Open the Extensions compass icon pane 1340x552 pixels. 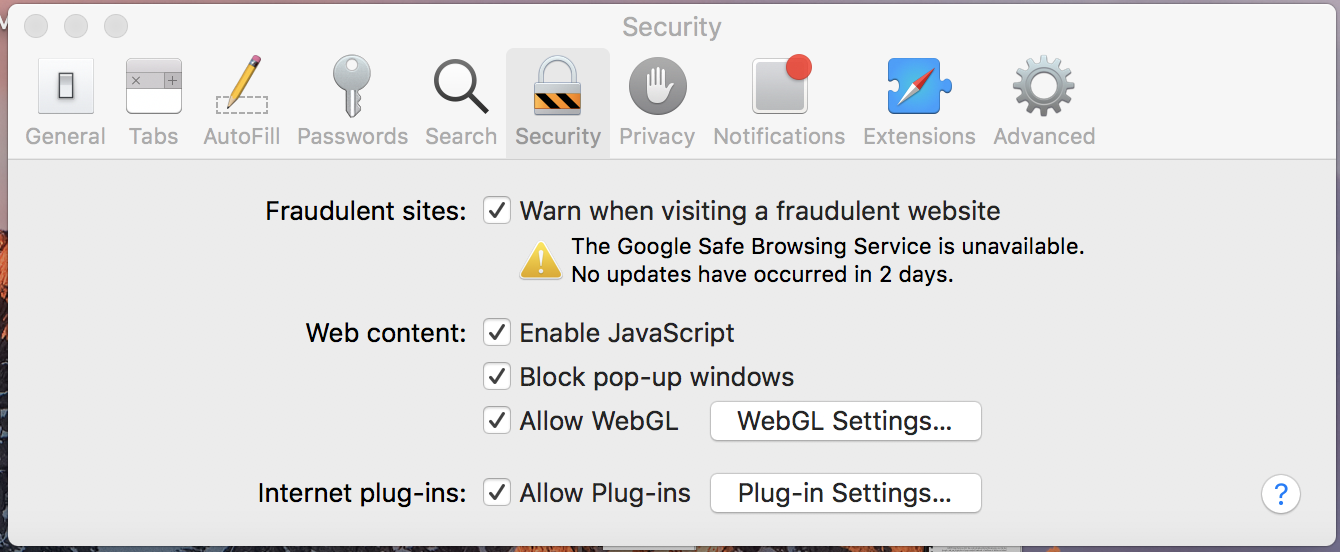(x=919, y=87)
